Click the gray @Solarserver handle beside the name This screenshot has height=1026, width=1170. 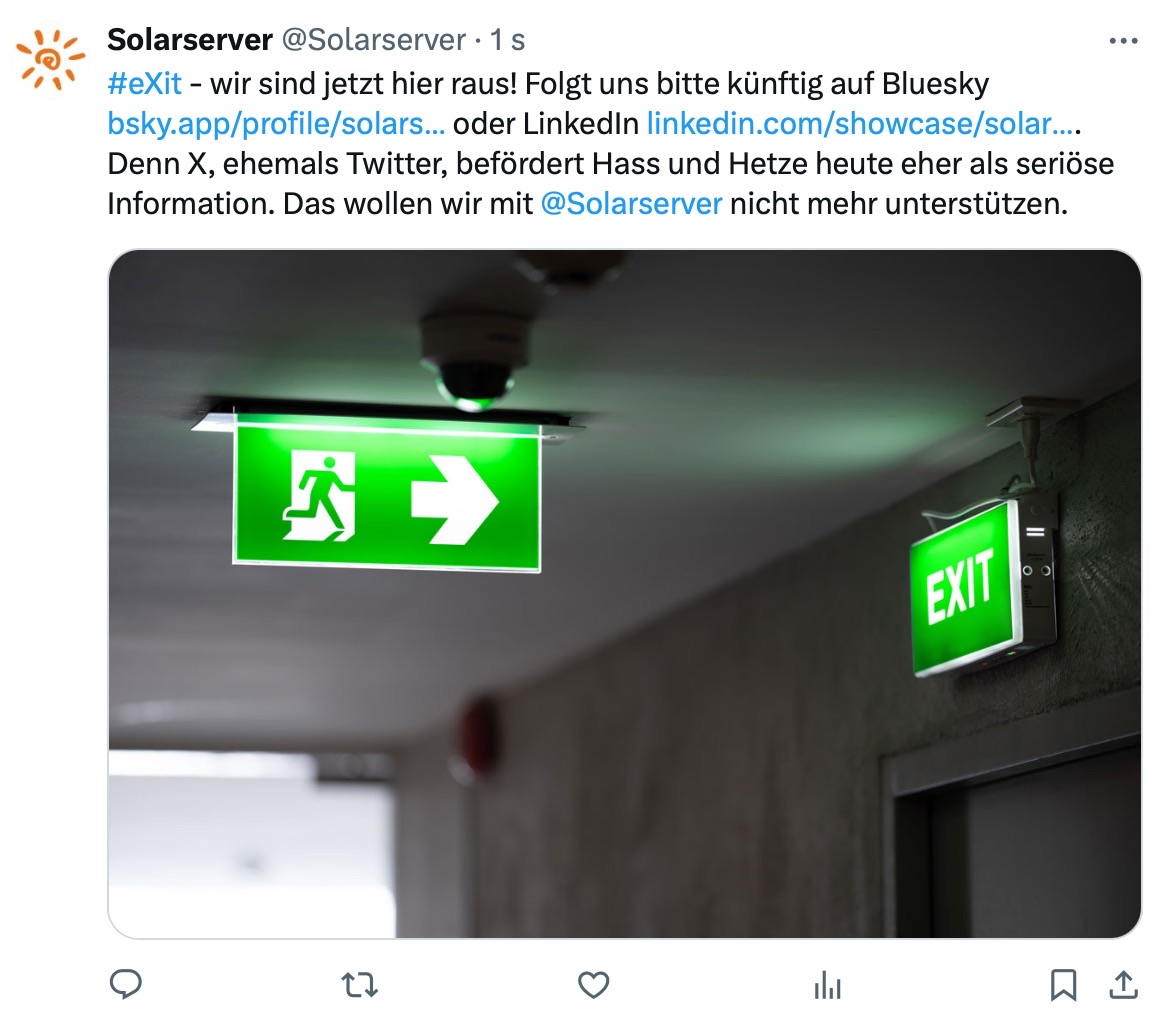click(x=374, y=40)
